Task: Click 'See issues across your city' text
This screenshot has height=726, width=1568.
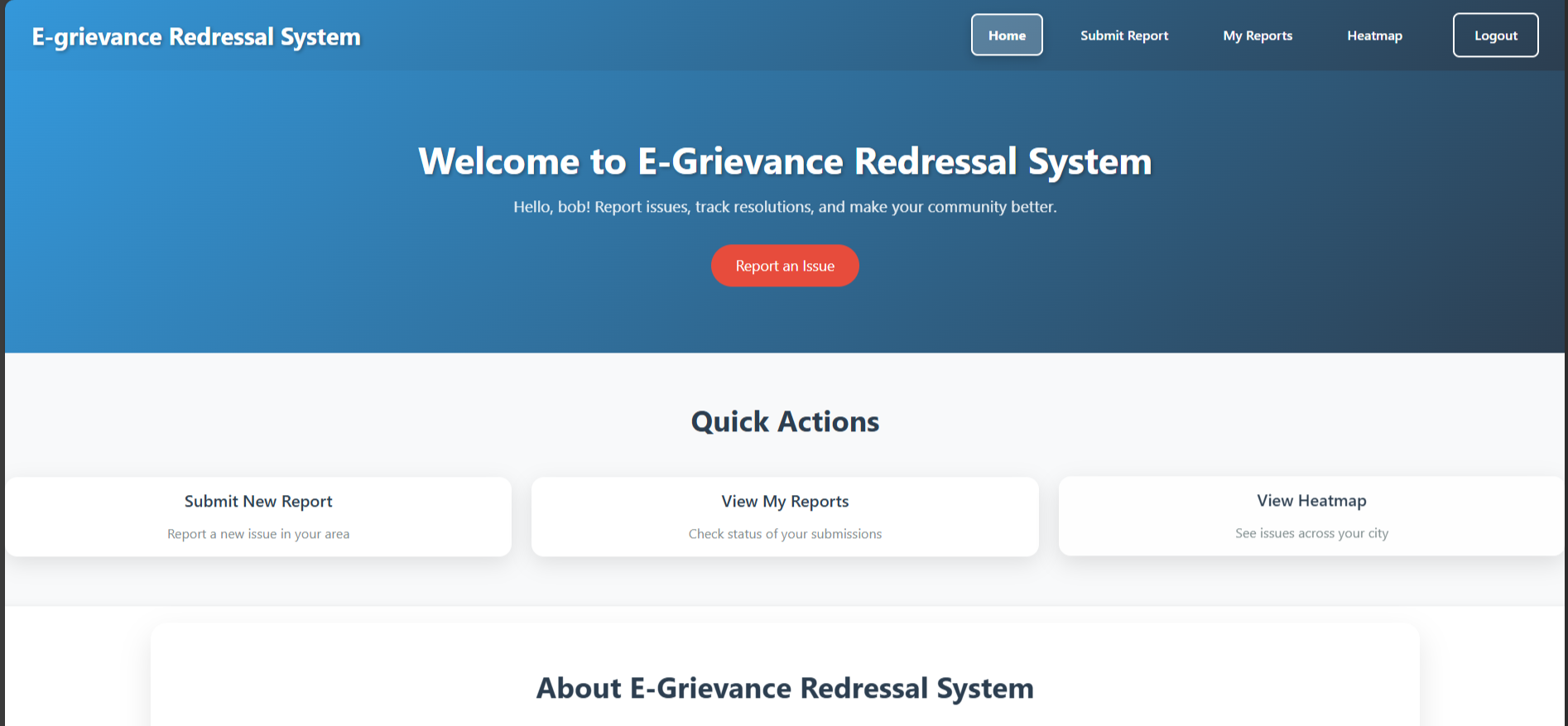Action: 1311,533
